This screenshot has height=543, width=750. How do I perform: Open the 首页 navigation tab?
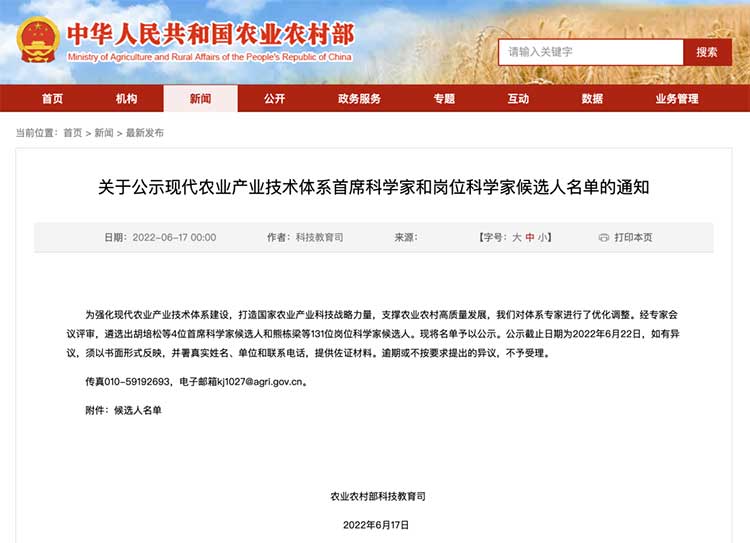(52, 99)
